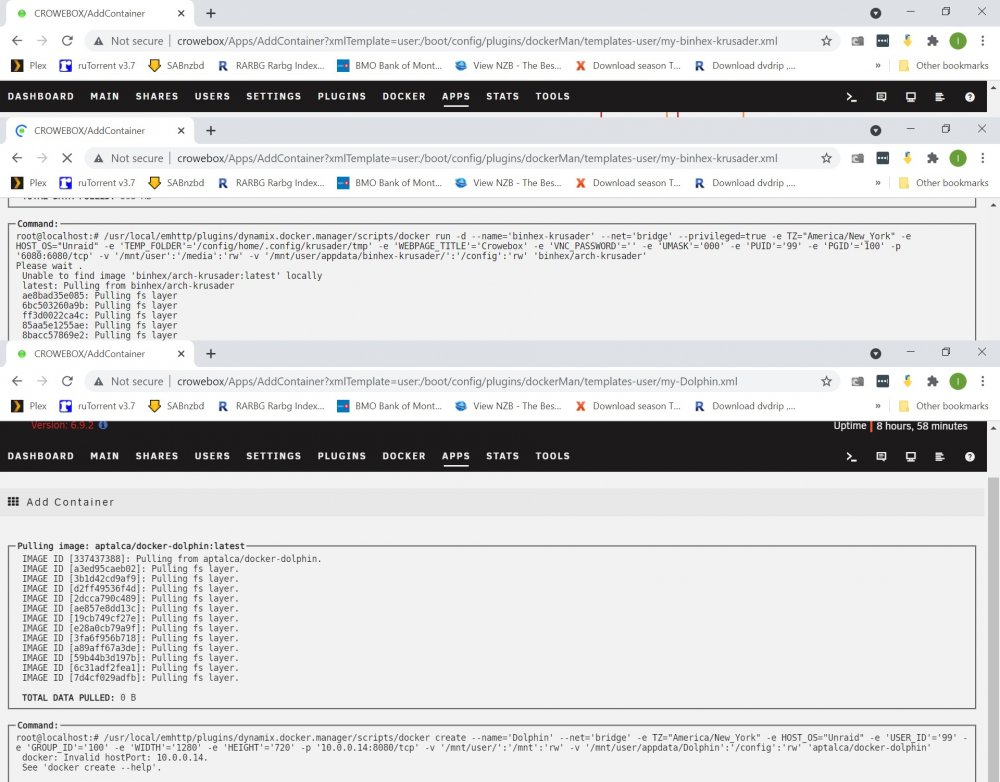Open the feedback icon in top window's Unraid bar

point(881,97)
